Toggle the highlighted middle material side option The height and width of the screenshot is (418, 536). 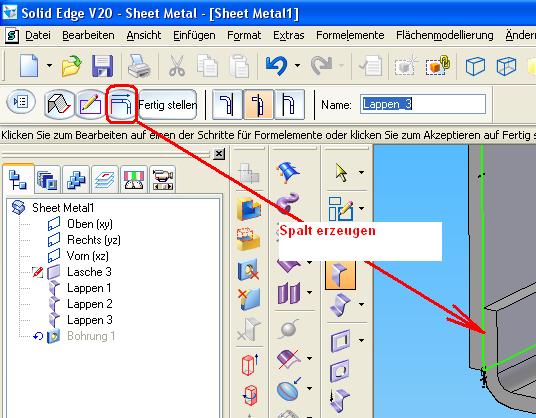[x=258, y=104]
